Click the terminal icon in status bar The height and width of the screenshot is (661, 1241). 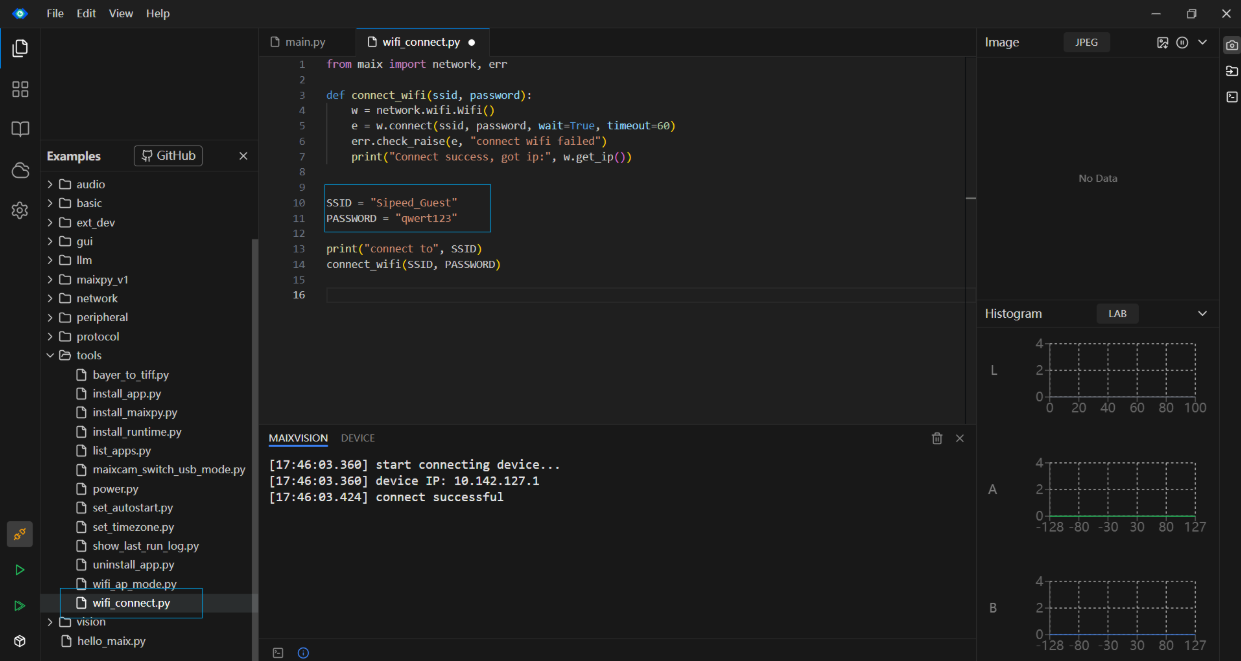pos(278,653)
